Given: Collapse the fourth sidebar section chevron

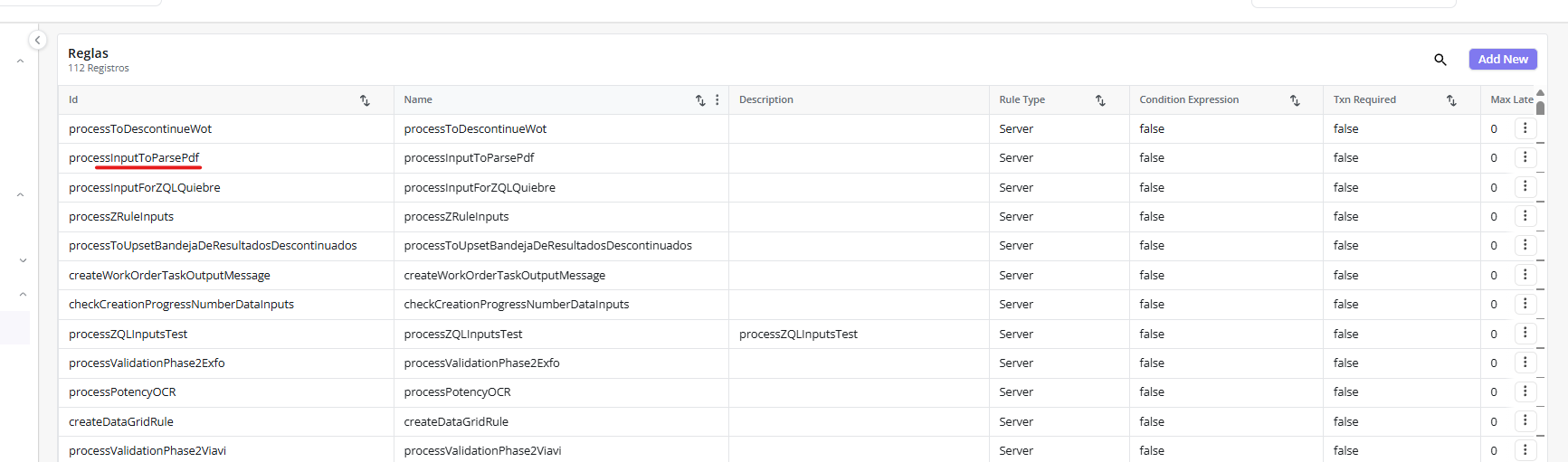Looking at the screenshot, I should tap(23, 295).
